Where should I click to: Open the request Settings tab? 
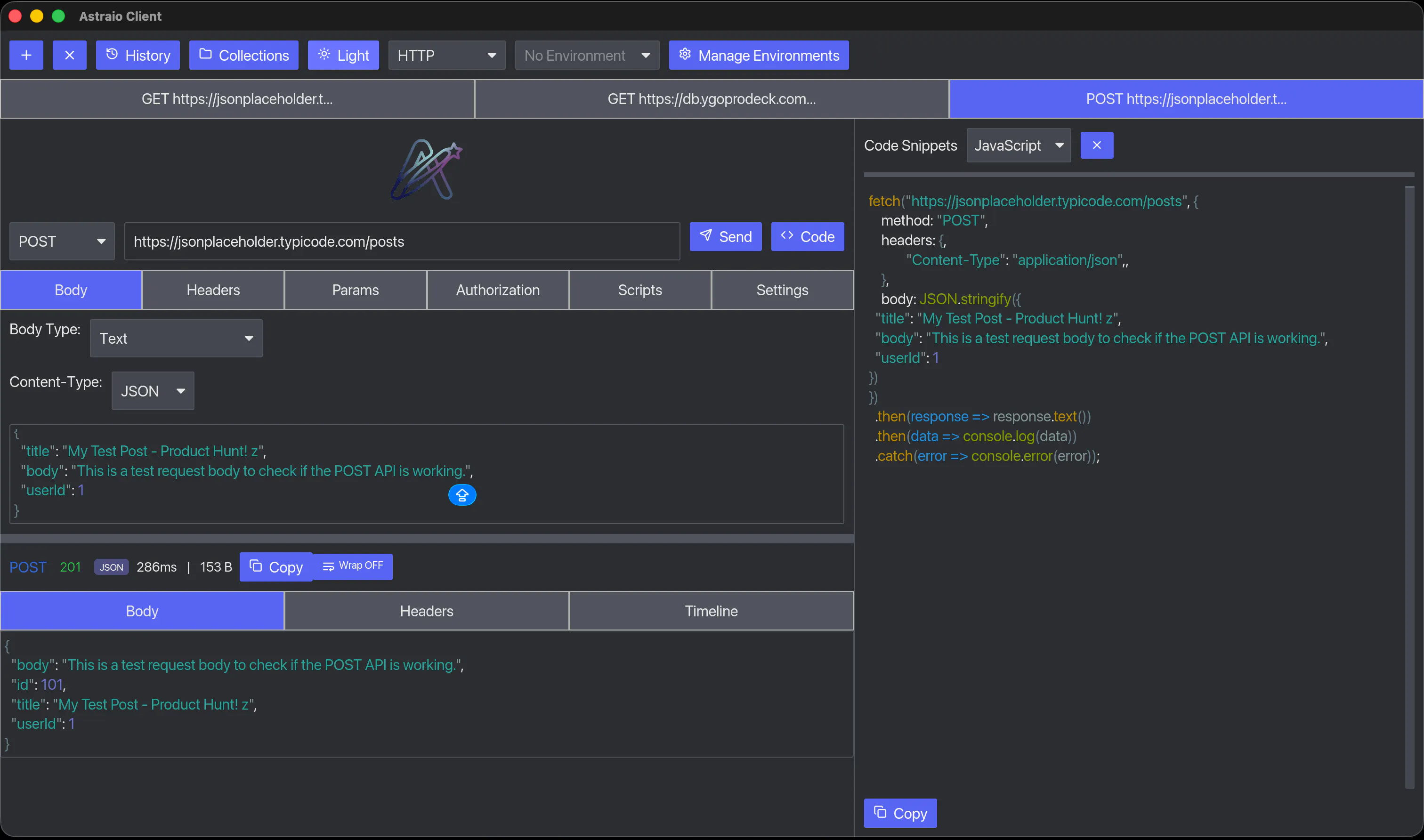click(782, 290)
